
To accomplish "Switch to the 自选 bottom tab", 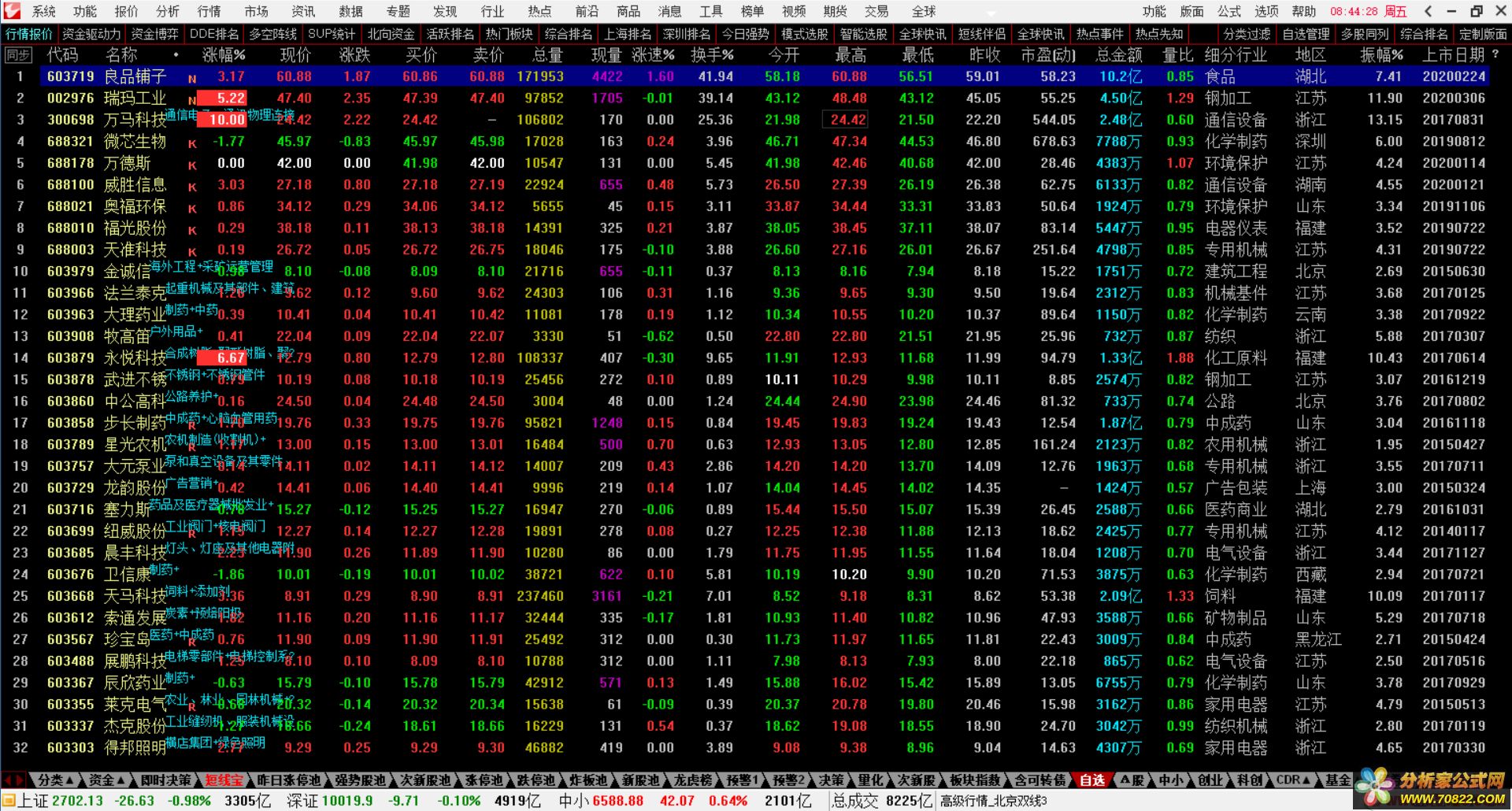I will pos(1092,780).
